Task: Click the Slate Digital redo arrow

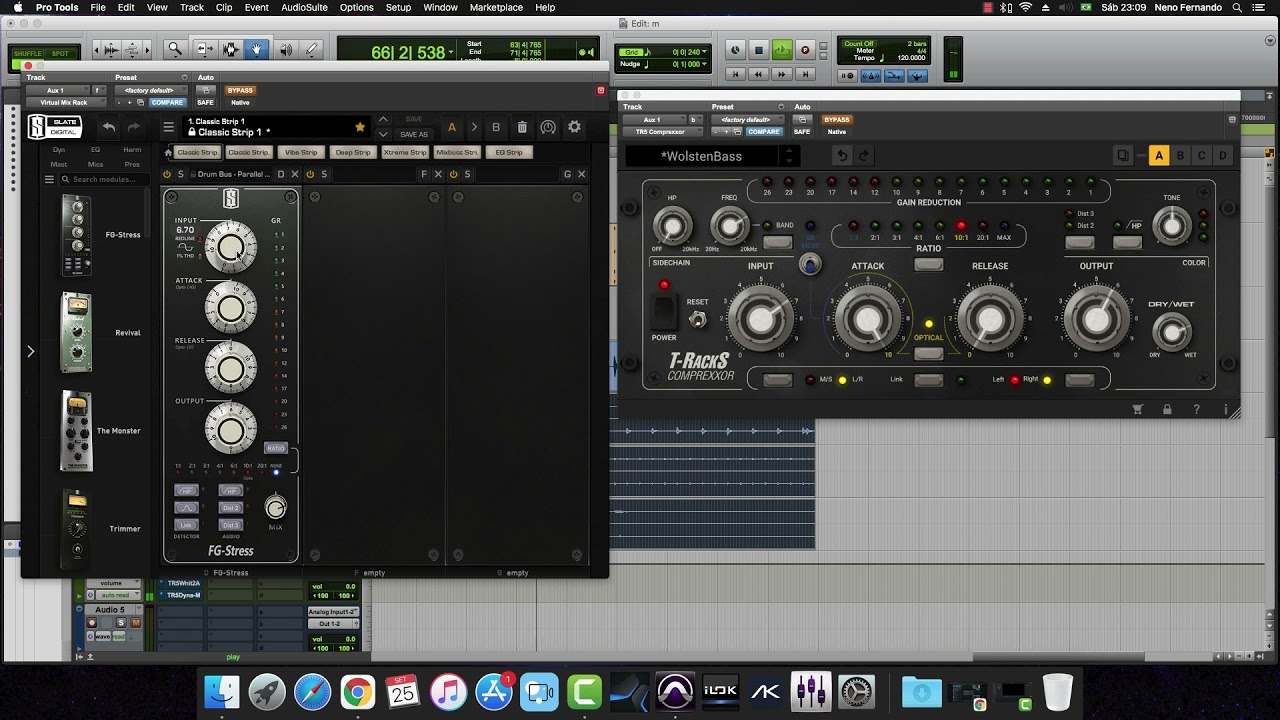Action: pos(133,127)
